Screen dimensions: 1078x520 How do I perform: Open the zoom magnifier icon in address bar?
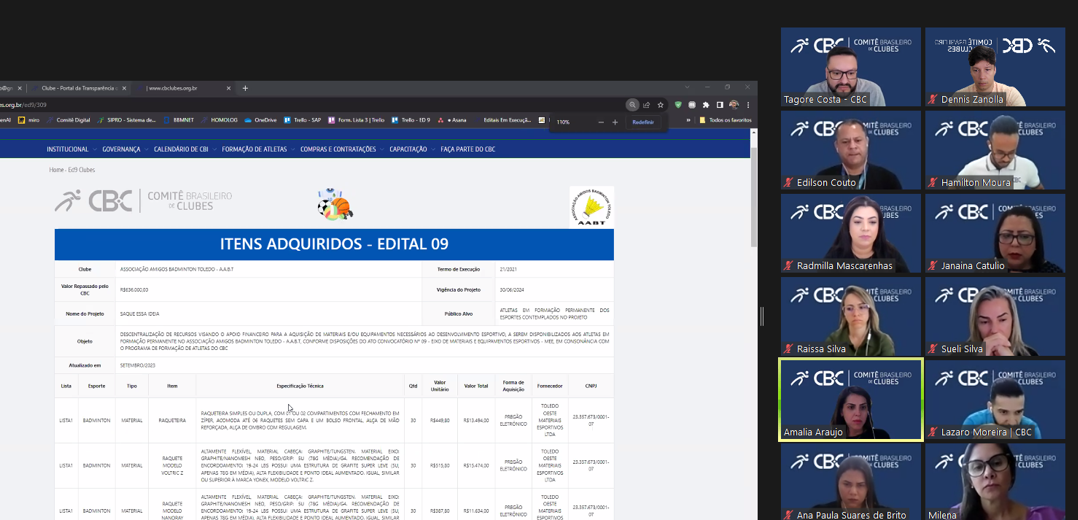pos(632,105)
